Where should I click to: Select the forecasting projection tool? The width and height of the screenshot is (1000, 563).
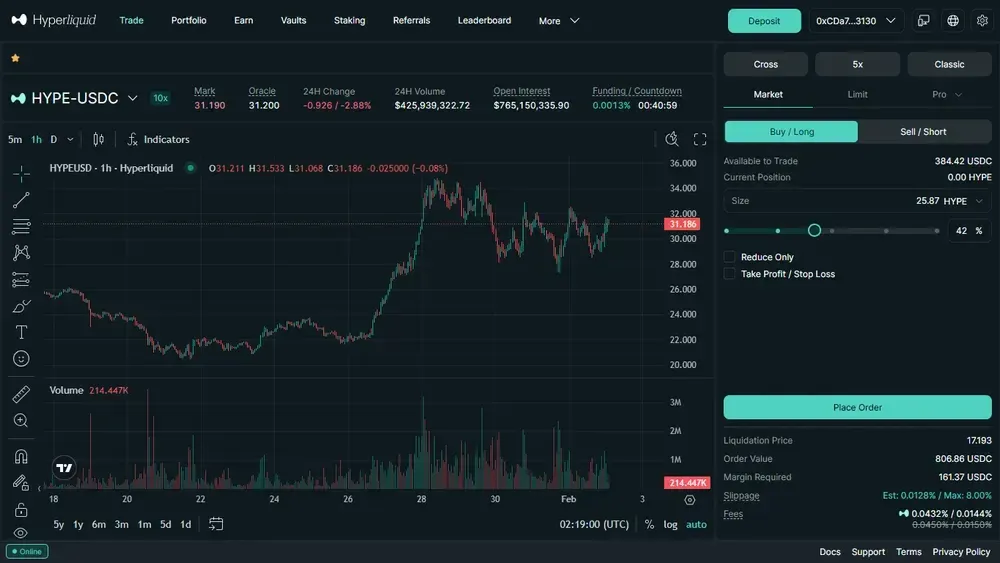click(21, 279)
